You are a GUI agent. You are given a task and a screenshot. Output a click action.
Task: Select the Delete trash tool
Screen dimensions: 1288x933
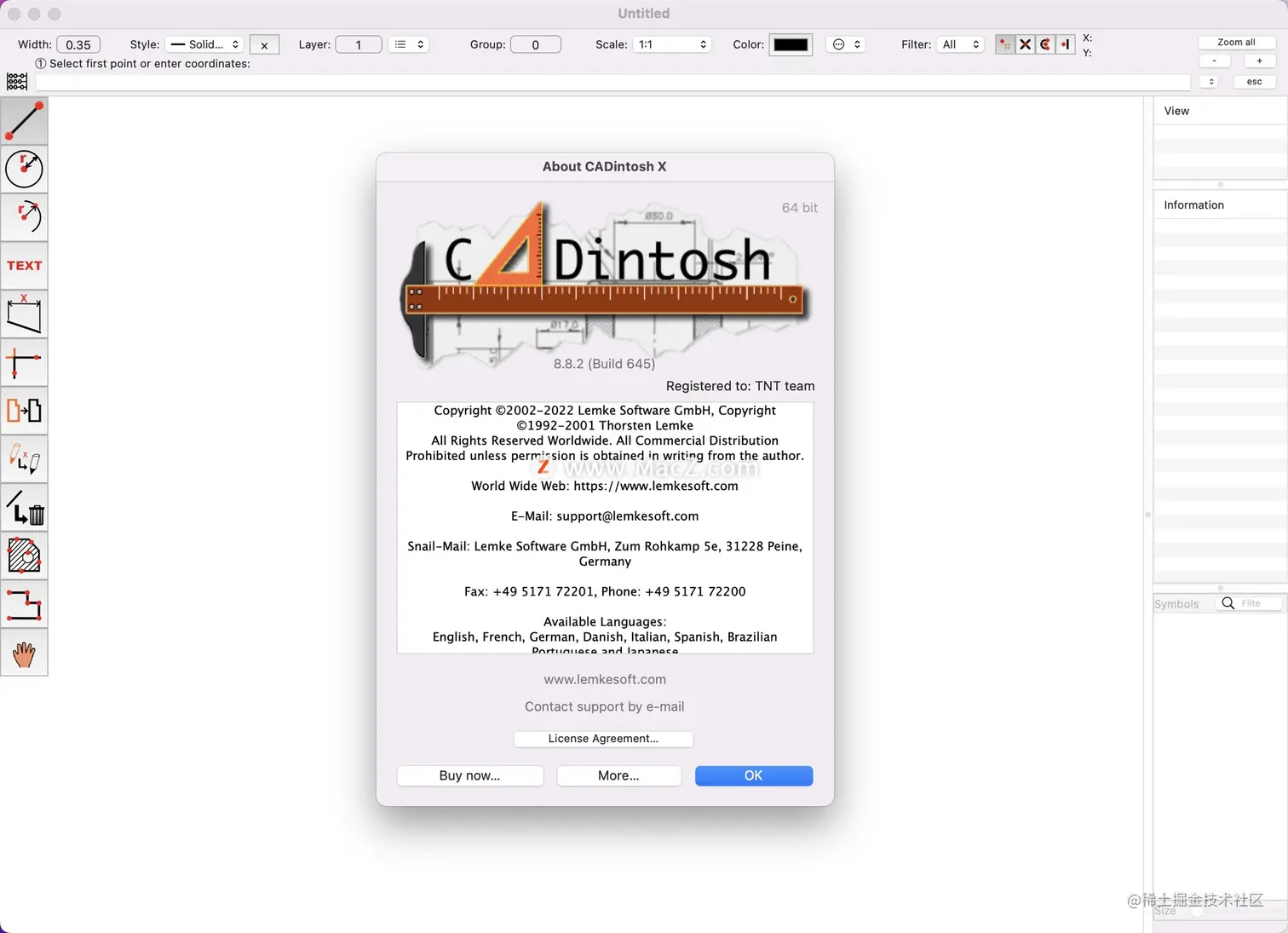[24, 509]
